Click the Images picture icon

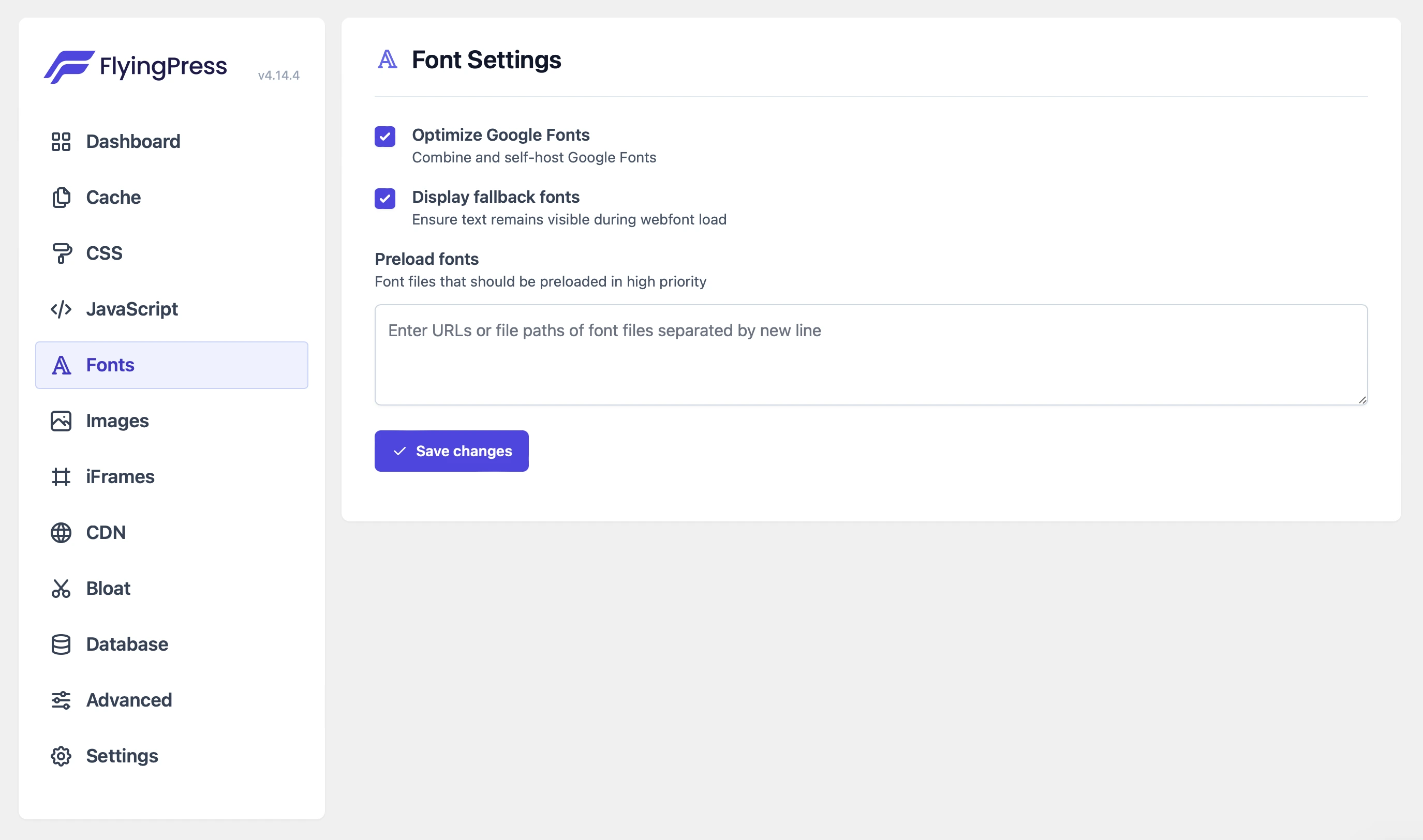[61, 421]
